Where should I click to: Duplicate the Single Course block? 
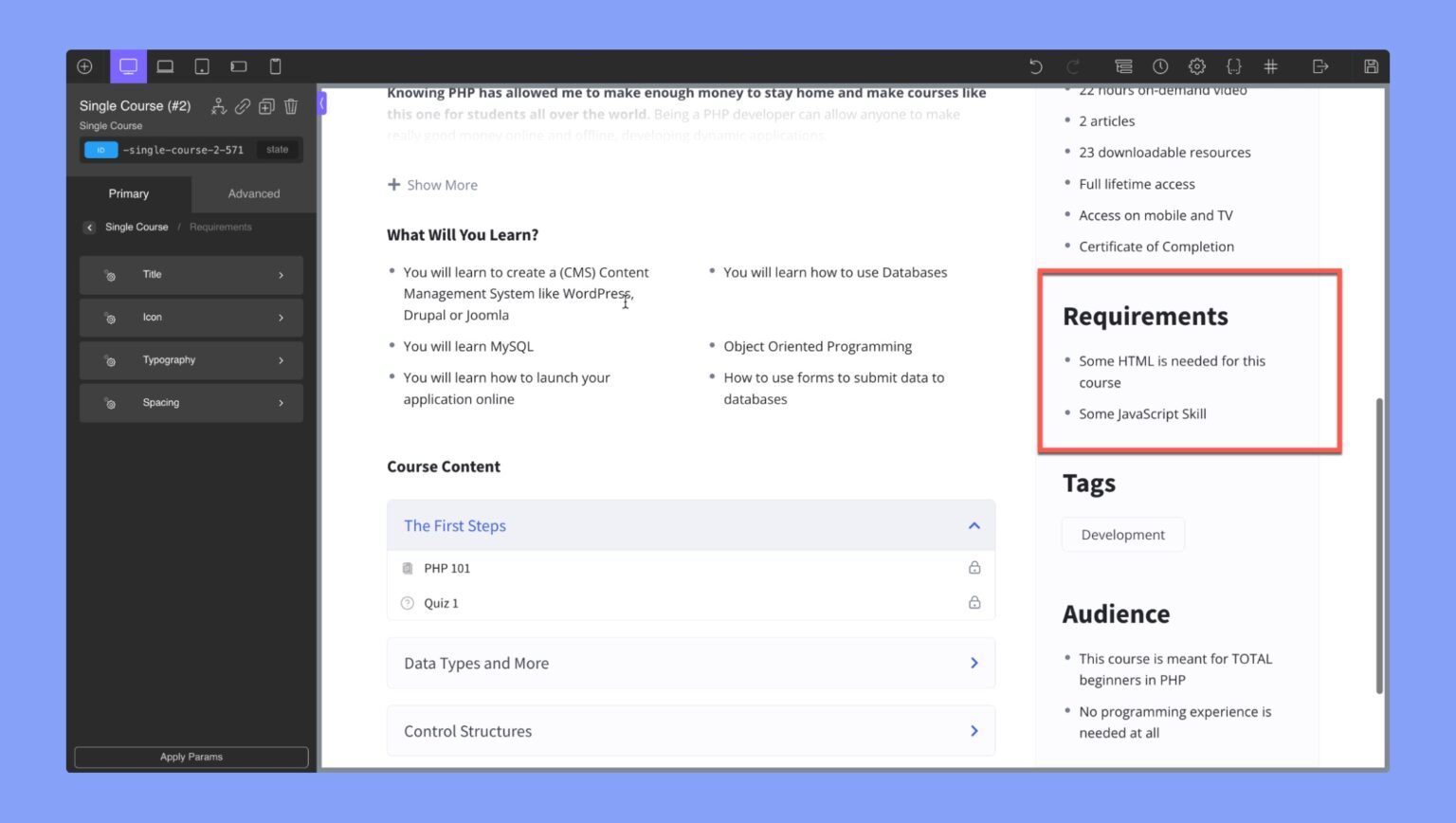click(265, 106)
